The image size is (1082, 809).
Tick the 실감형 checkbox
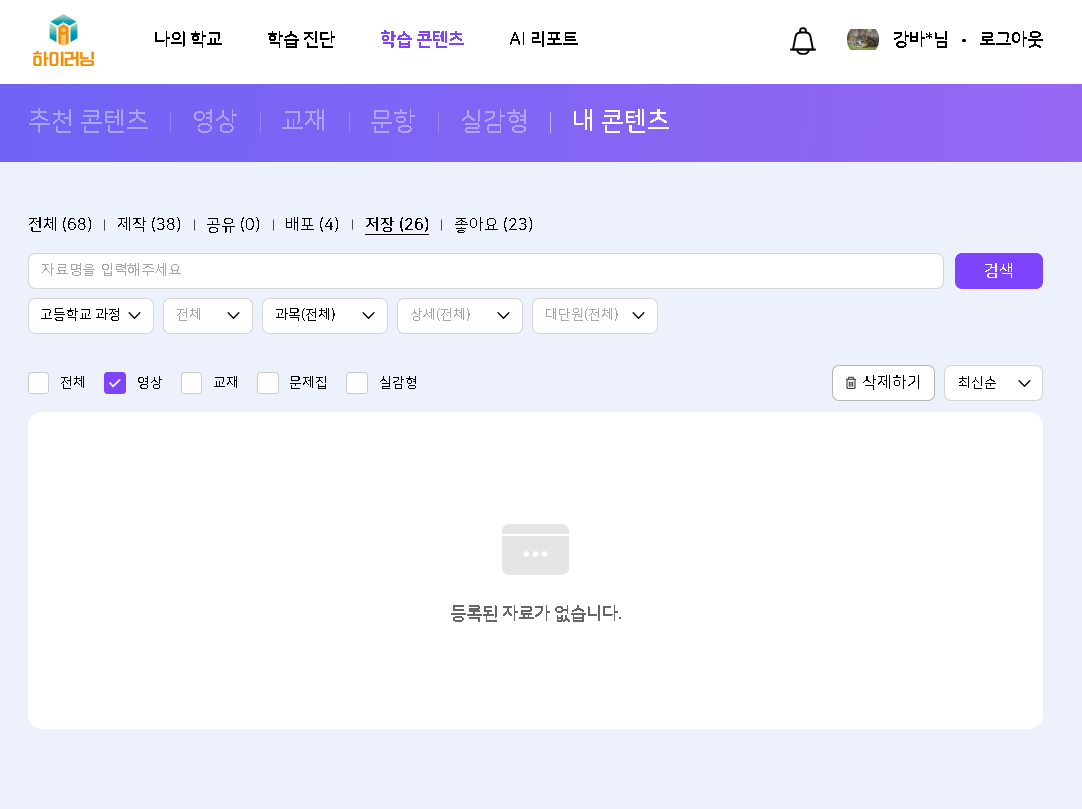point(357,383)
